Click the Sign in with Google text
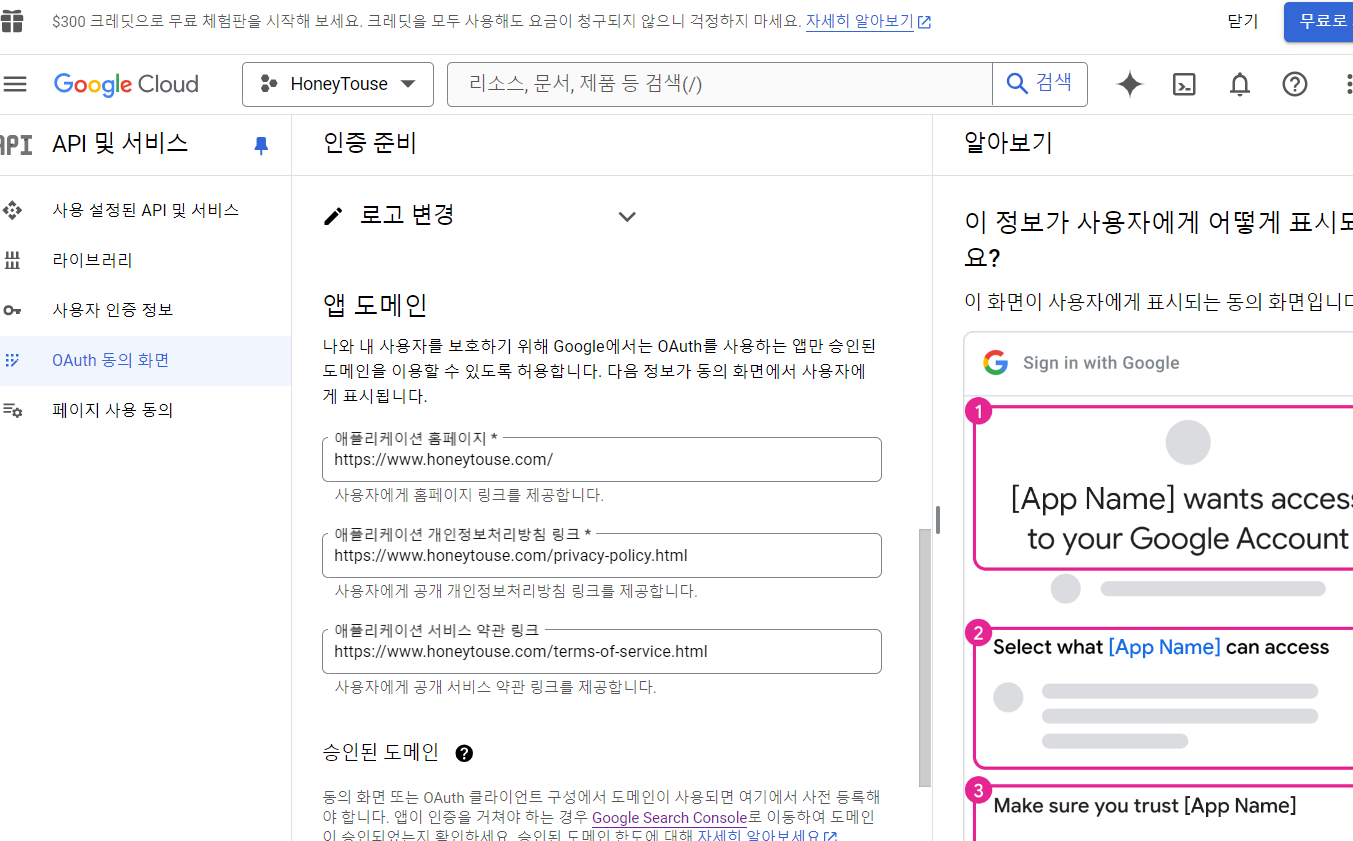This screenshot has width=1353, height=841. [1101, 363]
